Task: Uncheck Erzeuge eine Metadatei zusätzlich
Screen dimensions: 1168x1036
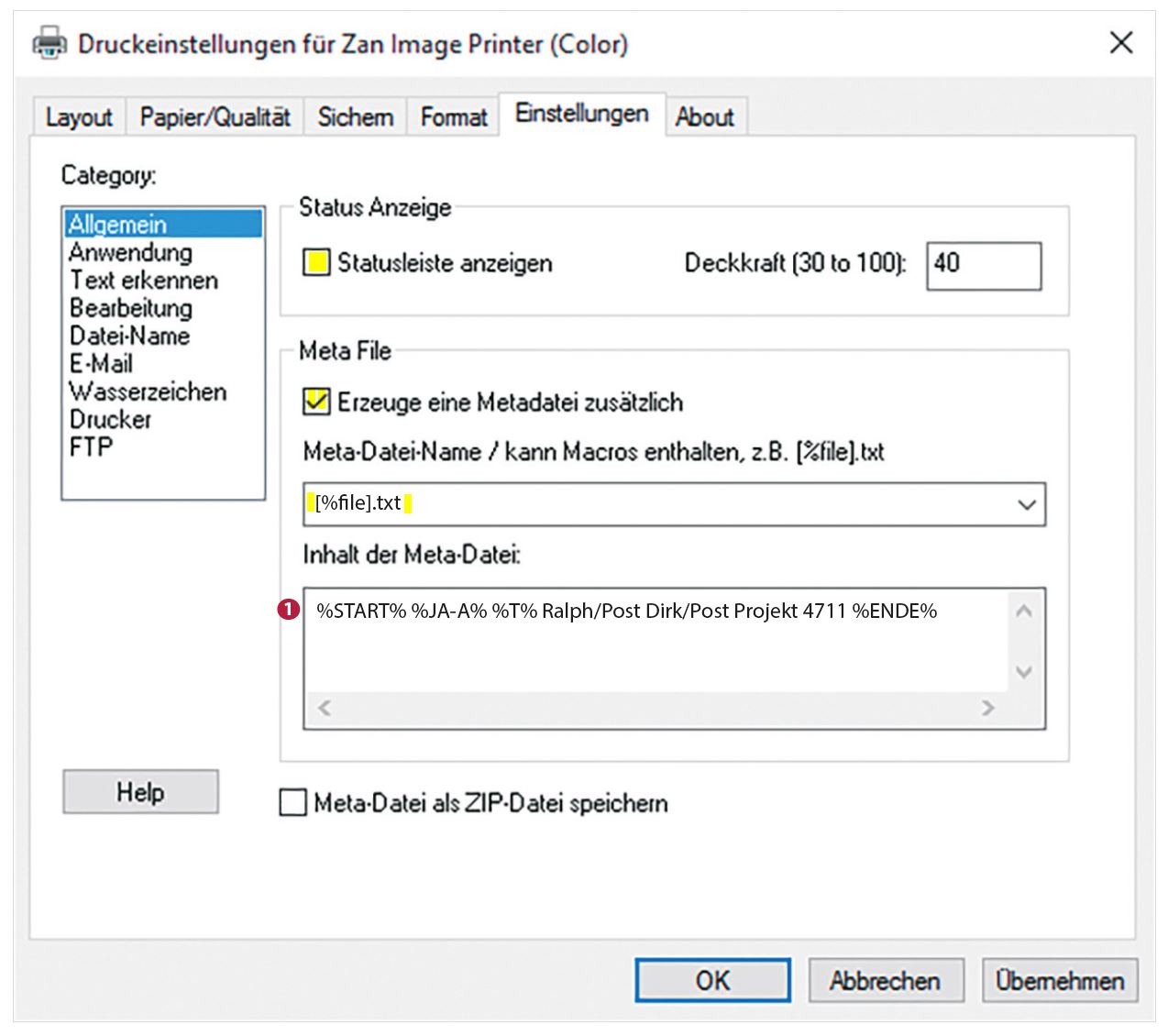Action: coord(316,402)
